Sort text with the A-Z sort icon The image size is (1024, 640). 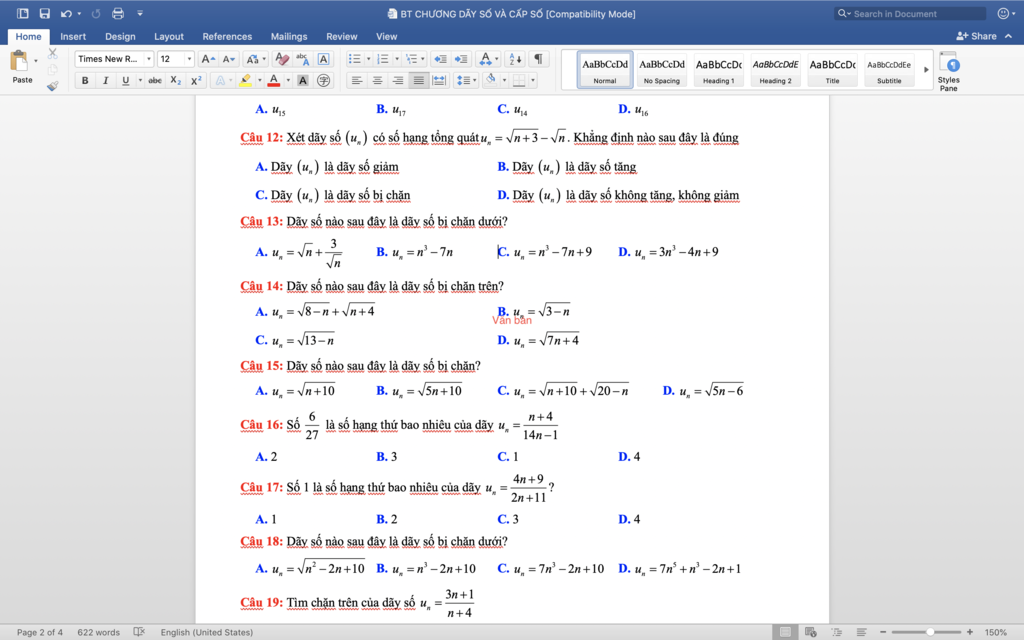click(x=515, y=59)
